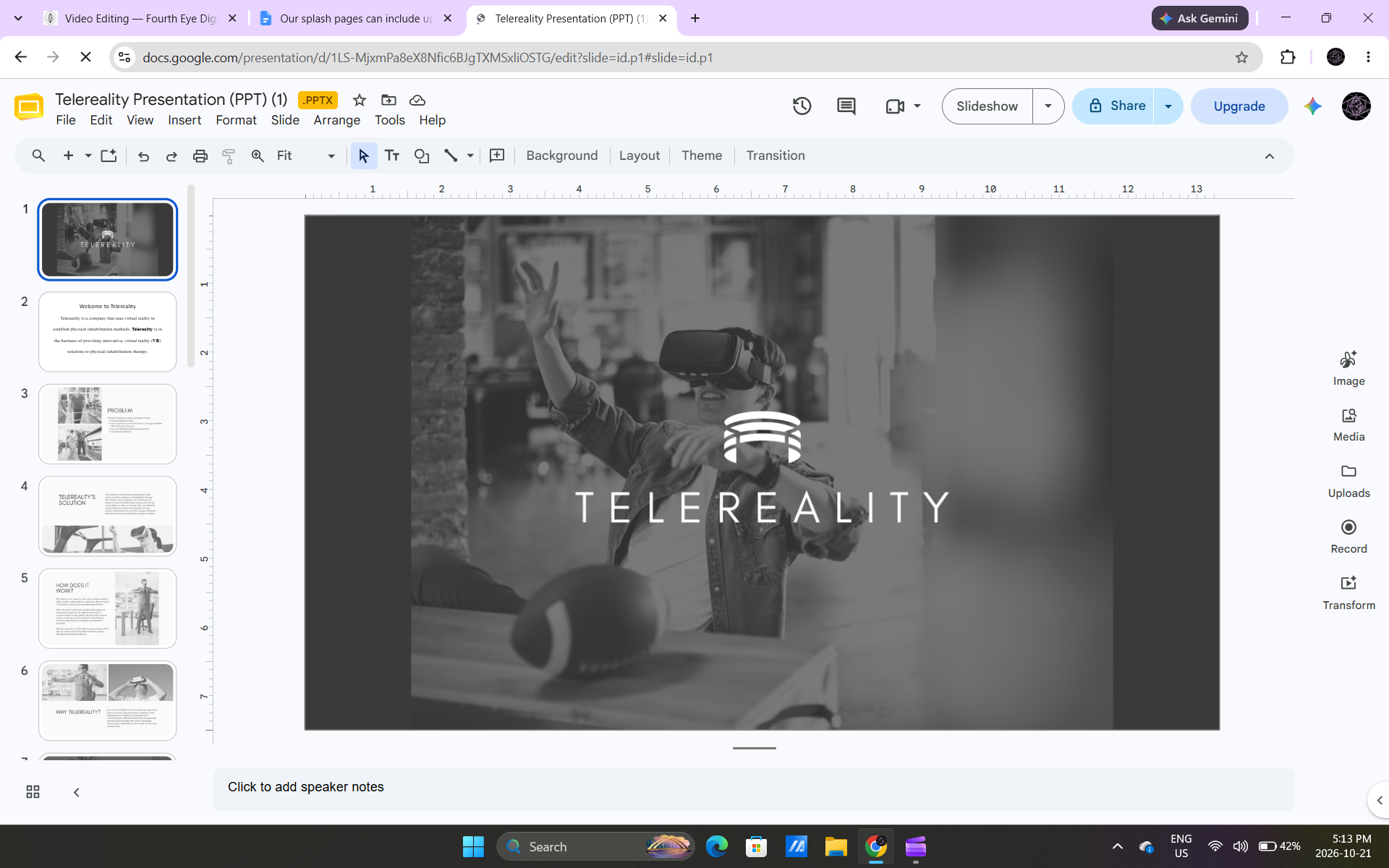Select the Shape tool
Screen dimensions: 1389x868
tap(422, 156)
